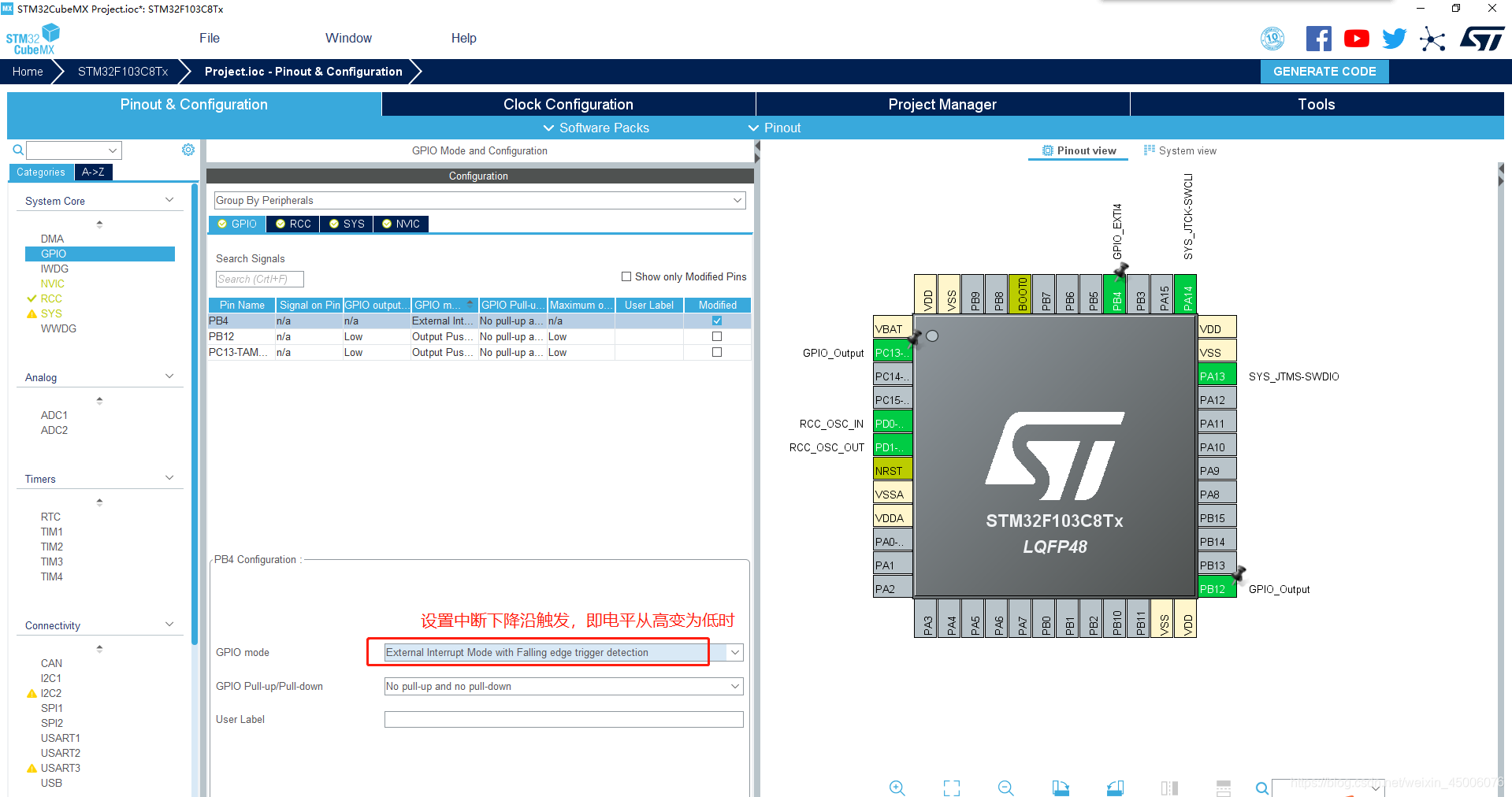Viewport: 1512px width, 797px height.
Task: Sort the table by Pin Name header
Action: pyautogui.click(x=242, y=305)
